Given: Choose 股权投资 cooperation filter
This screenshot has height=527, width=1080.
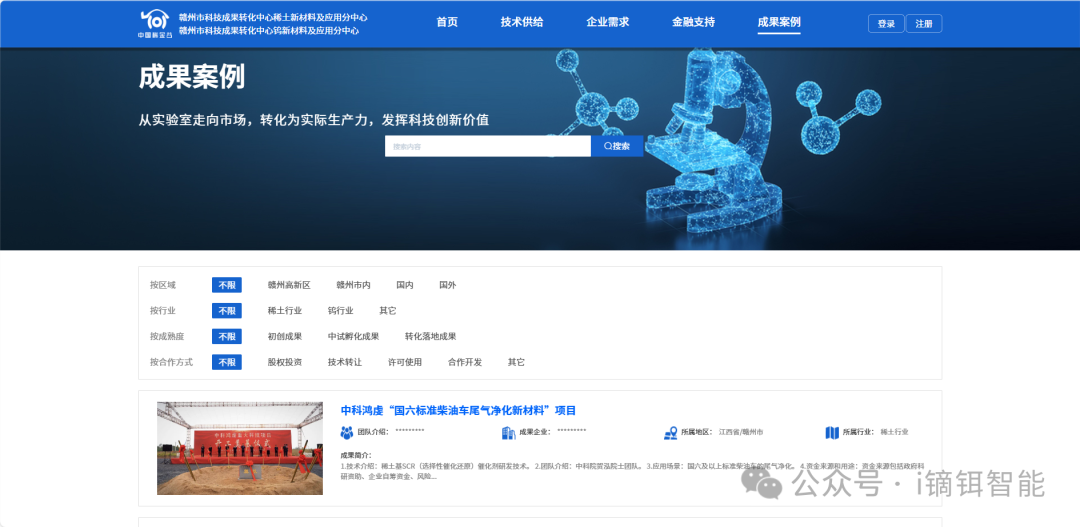Looking at the screenshot, I should tap(284, 362).
